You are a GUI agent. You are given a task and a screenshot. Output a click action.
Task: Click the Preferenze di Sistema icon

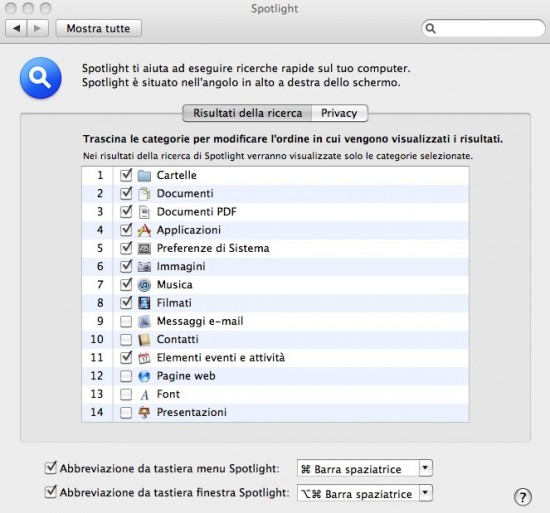[x=144, y=249]
